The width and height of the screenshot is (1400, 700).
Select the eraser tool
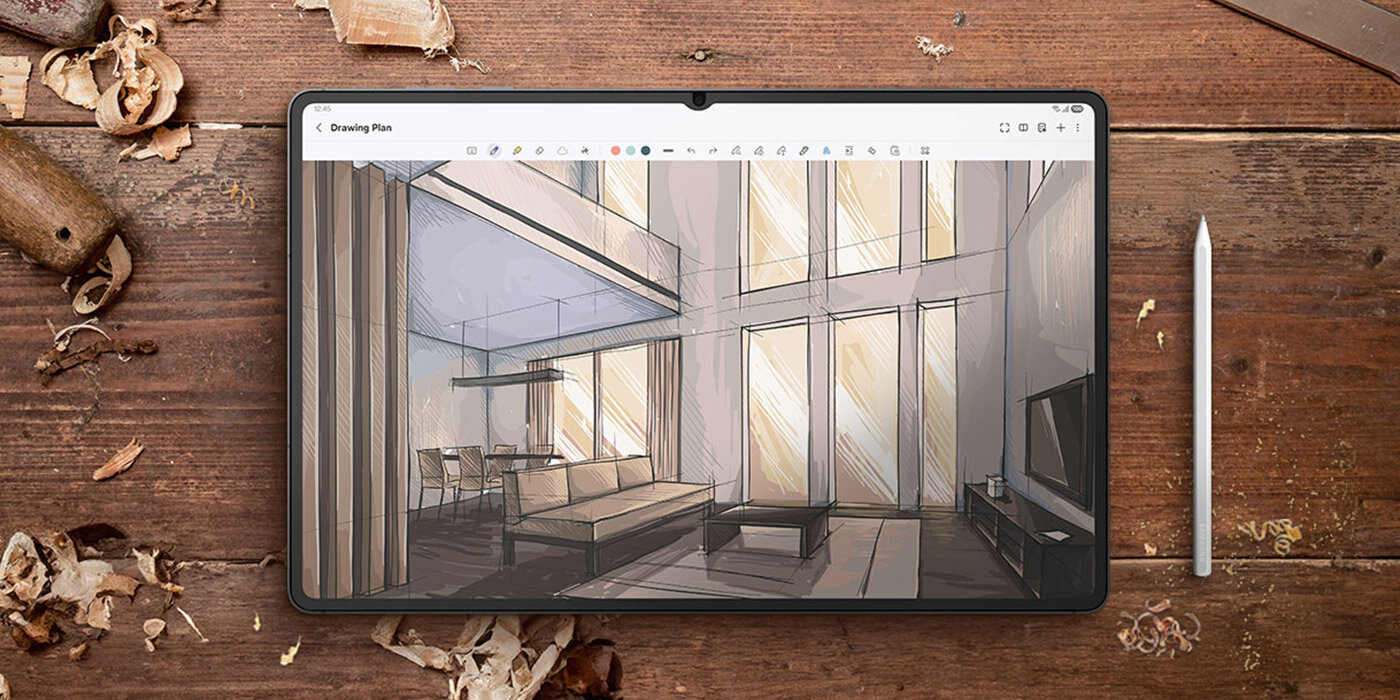pos(539,150)
